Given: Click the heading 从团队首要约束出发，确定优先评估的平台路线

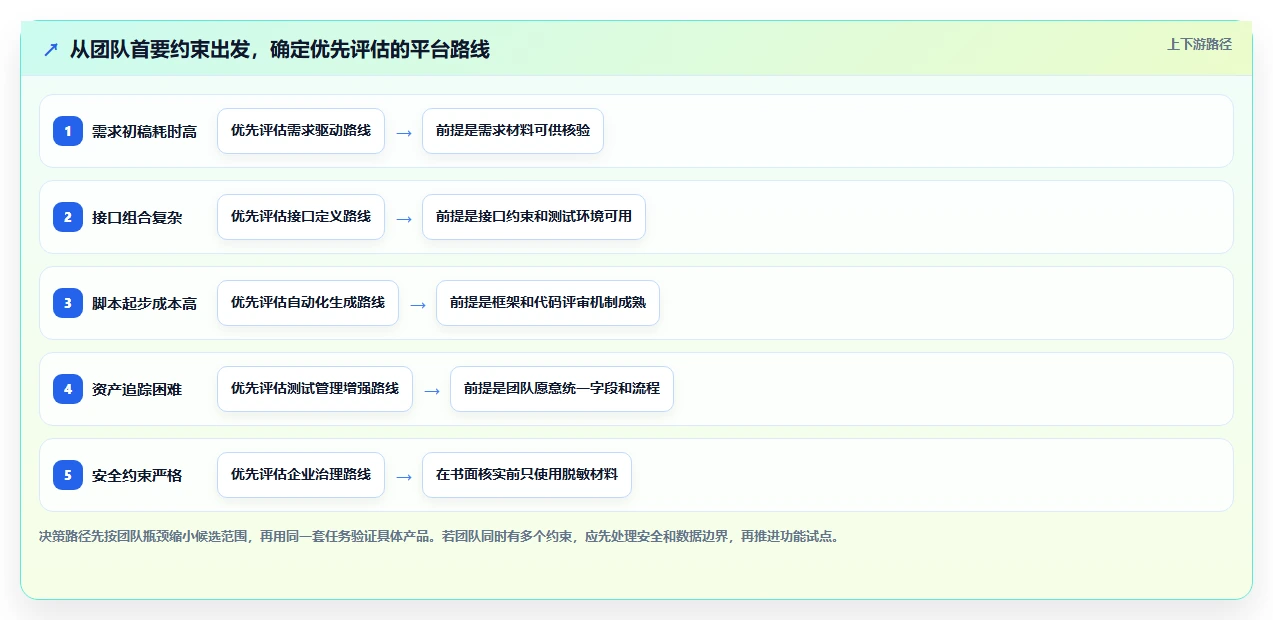Looking at the screenshot, I should coord(279,49).
